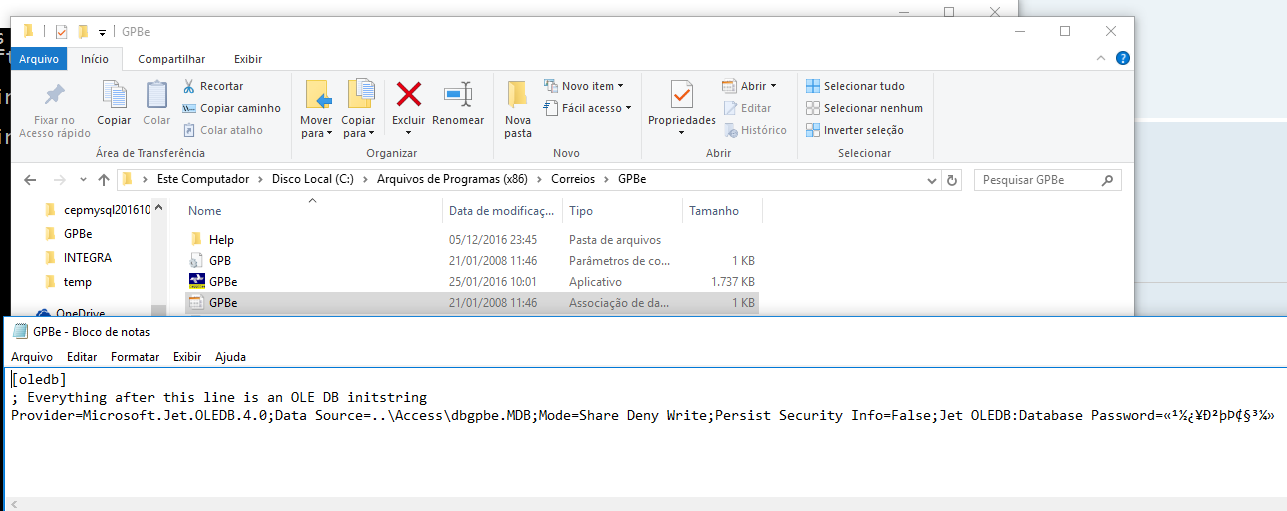Click the Colar clipboard icon
Image resolution: width=1287 pixels, height=511 pixels.
[x=157, y=95]
